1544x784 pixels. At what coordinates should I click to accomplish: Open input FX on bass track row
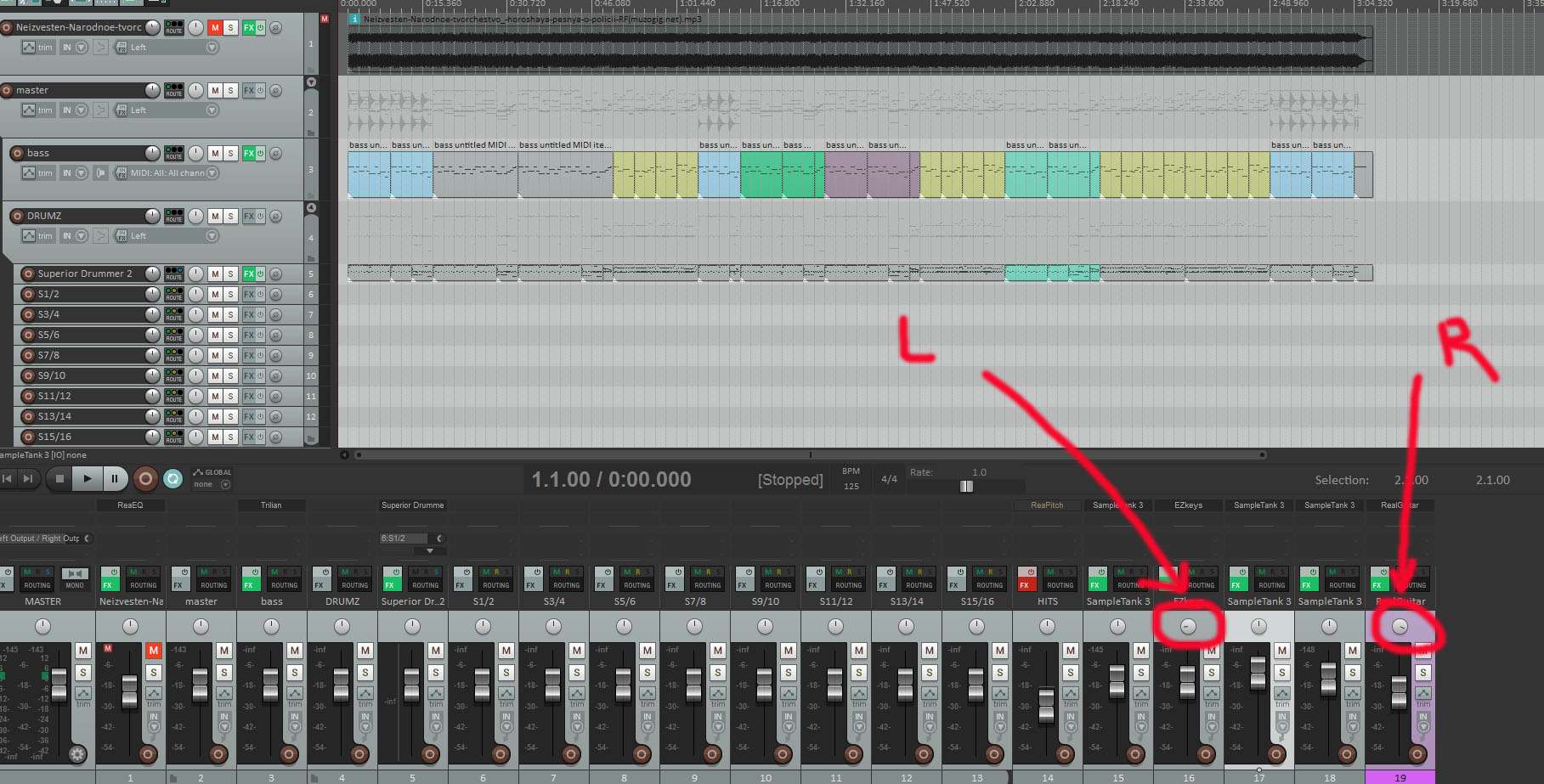click(121, 173)
